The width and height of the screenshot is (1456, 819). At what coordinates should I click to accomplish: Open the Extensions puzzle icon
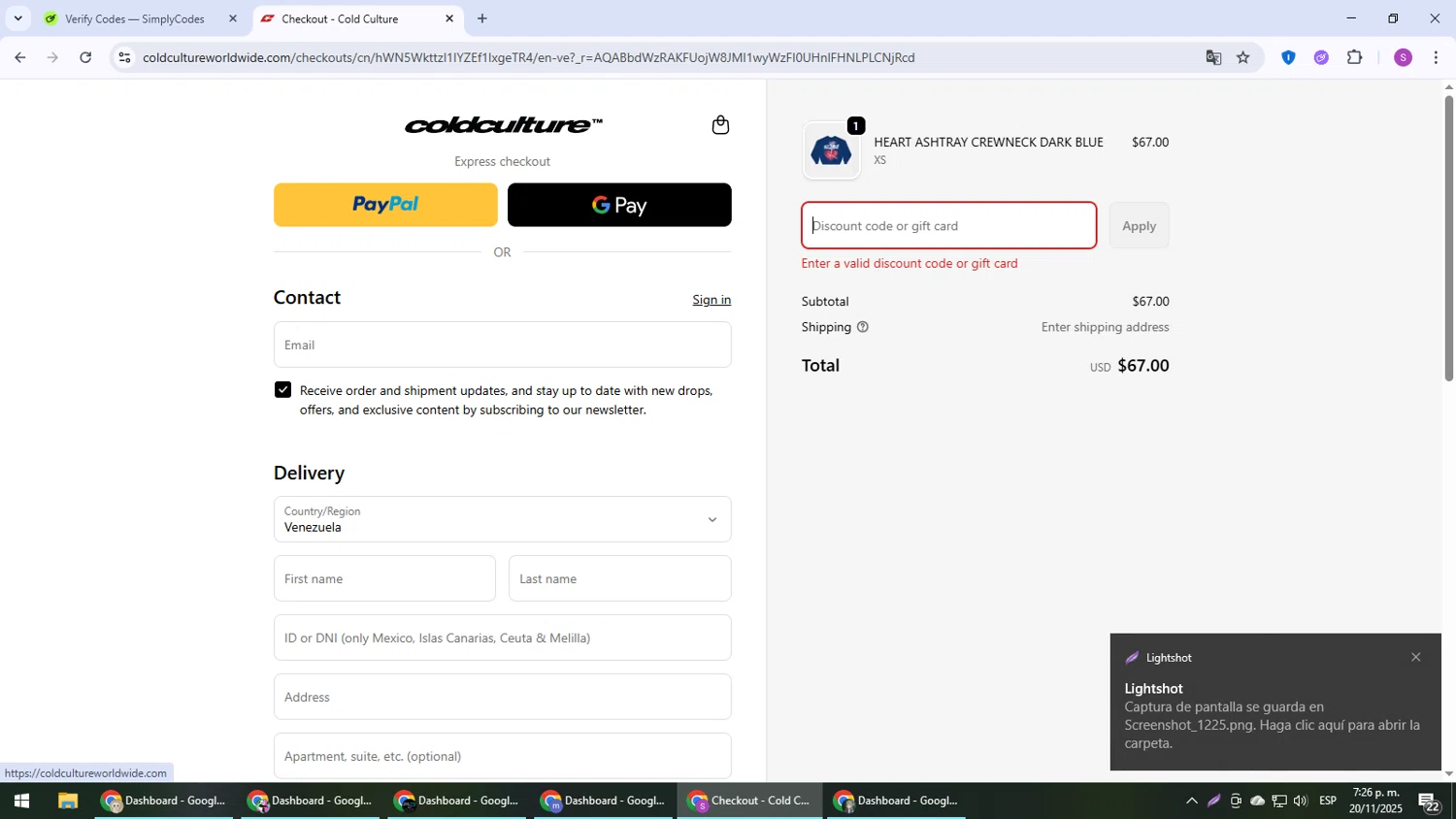(x=1355, y=57)
